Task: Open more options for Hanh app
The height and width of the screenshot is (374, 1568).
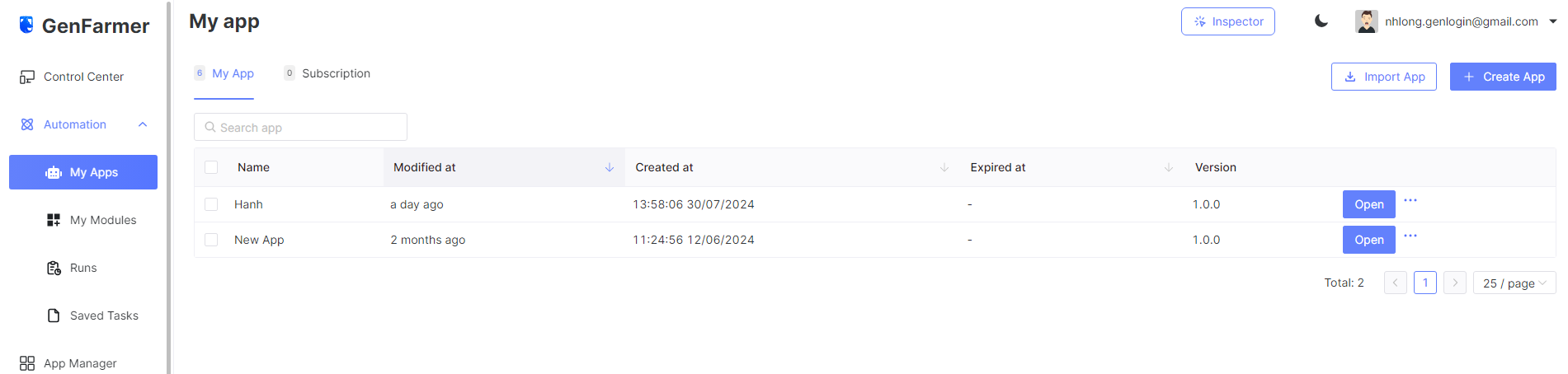Action: click(x=1410, y=200)
